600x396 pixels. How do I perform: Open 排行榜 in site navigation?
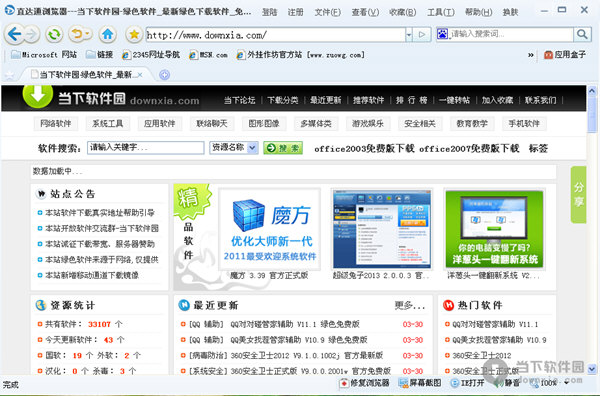pos(412,100)
